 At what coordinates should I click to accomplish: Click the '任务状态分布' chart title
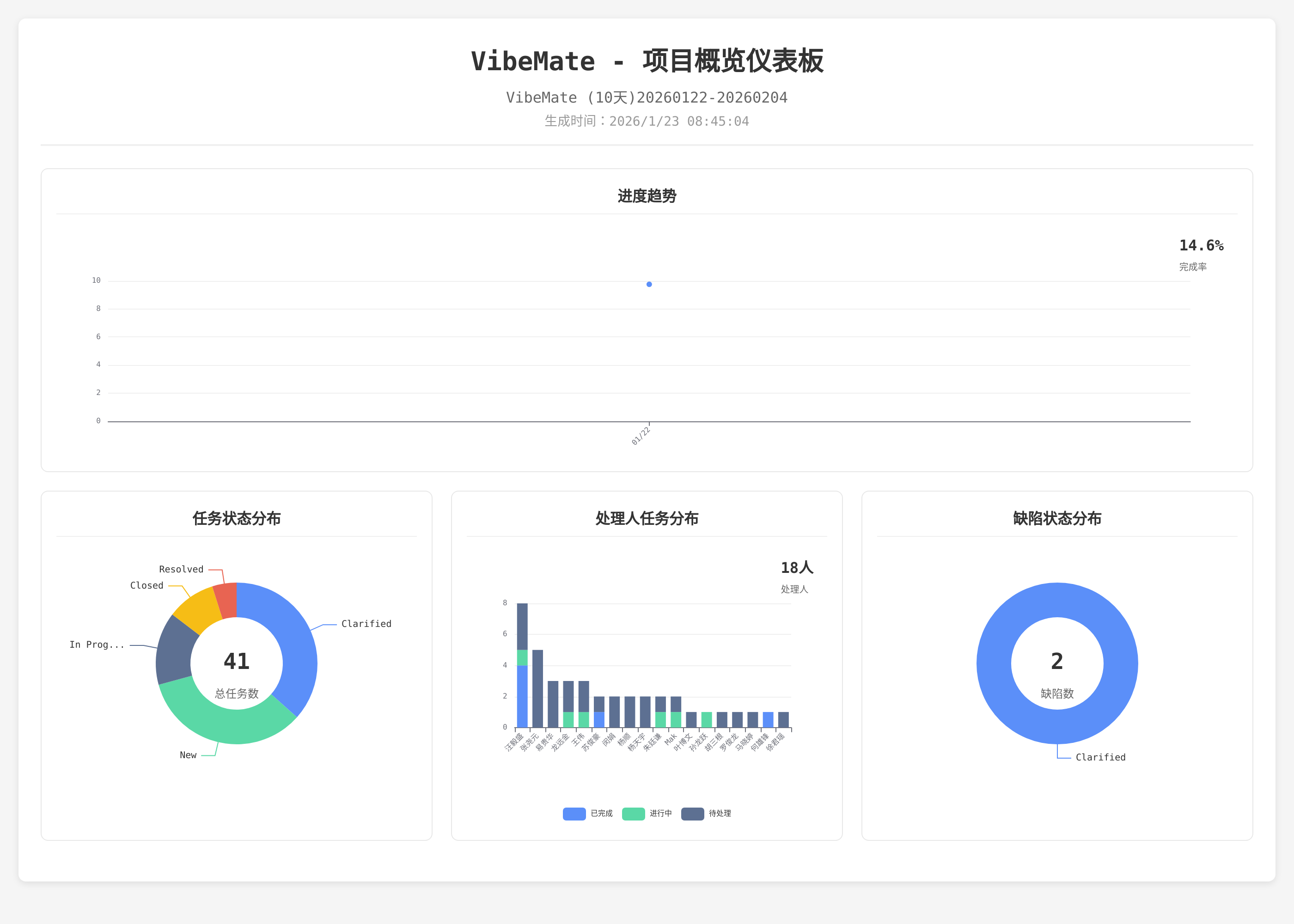pos(237,518)
